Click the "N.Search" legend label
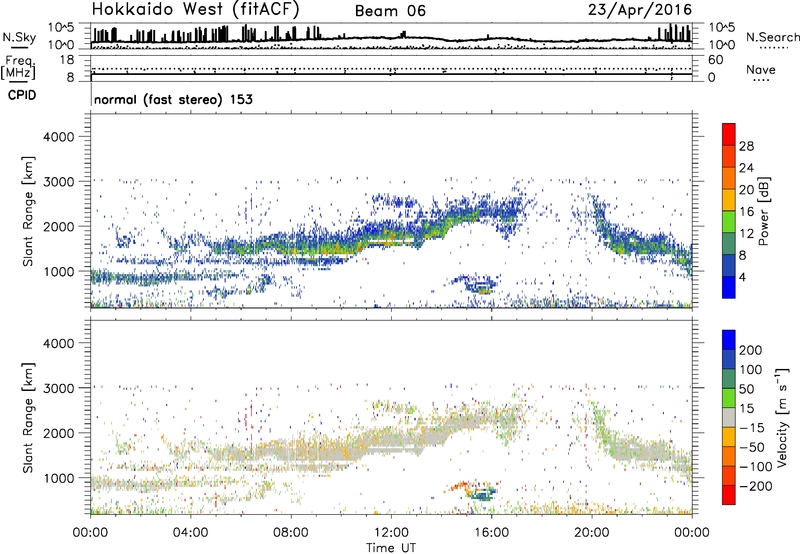 pos(773,37)
